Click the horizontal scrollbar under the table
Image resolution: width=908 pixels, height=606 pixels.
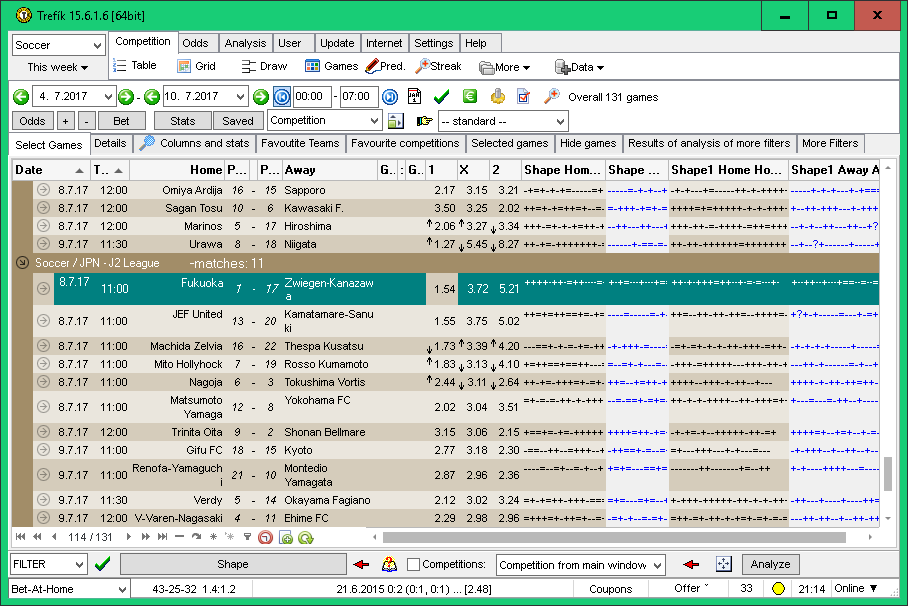(600, 537)
